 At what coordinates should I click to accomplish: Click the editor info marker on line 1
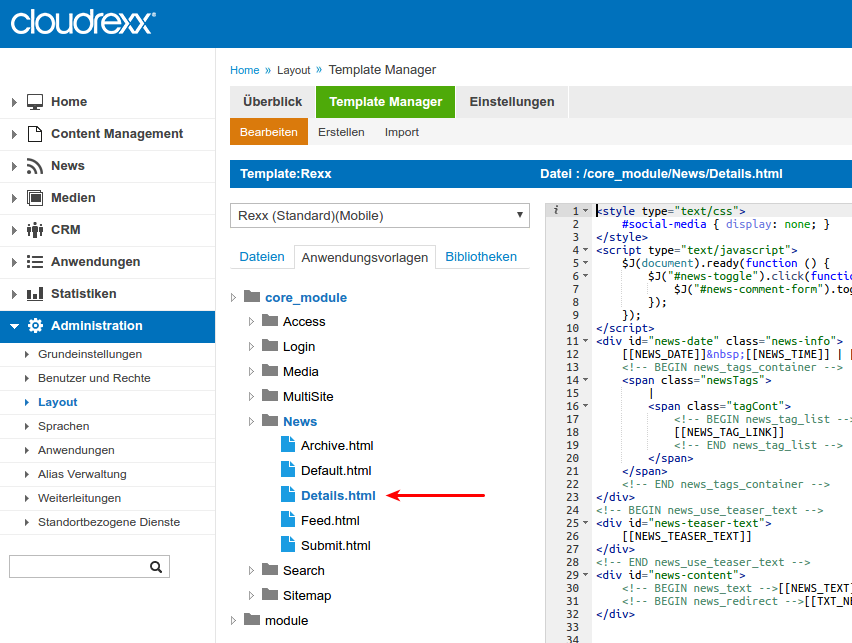[x=556, y=210]
